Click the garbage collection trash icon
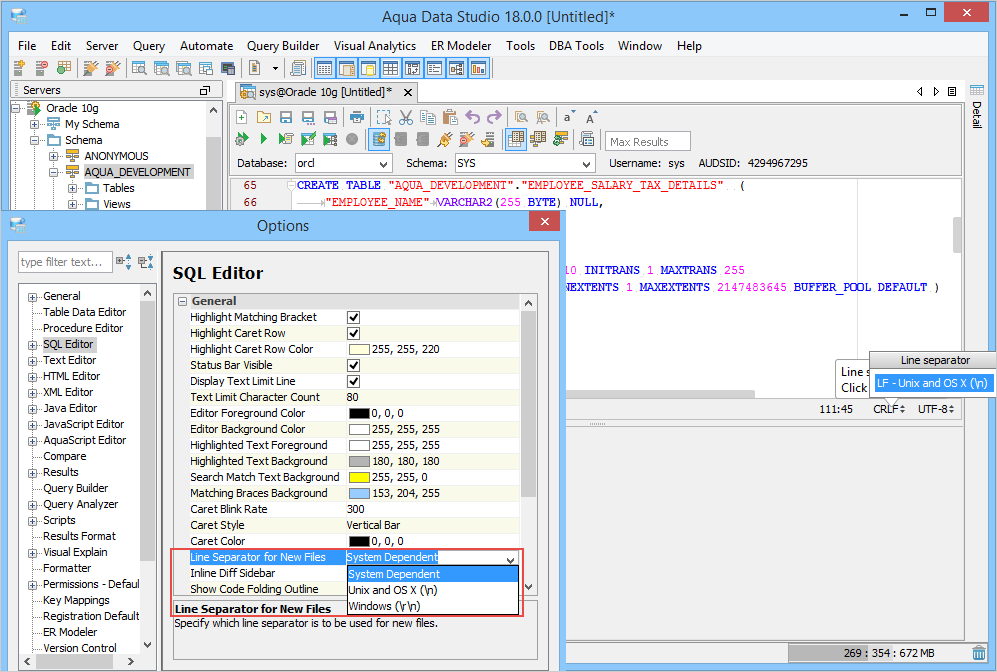Screen dimensions: 997x672 (979, 652)
